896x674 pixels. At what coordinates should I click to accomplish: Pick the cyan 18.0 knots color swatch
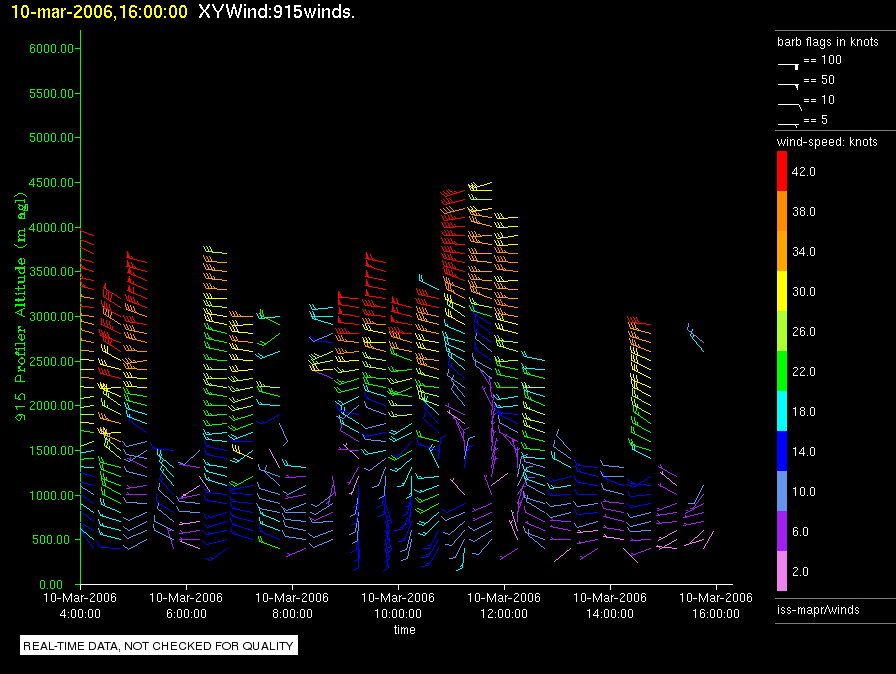(x=784, y=411)
